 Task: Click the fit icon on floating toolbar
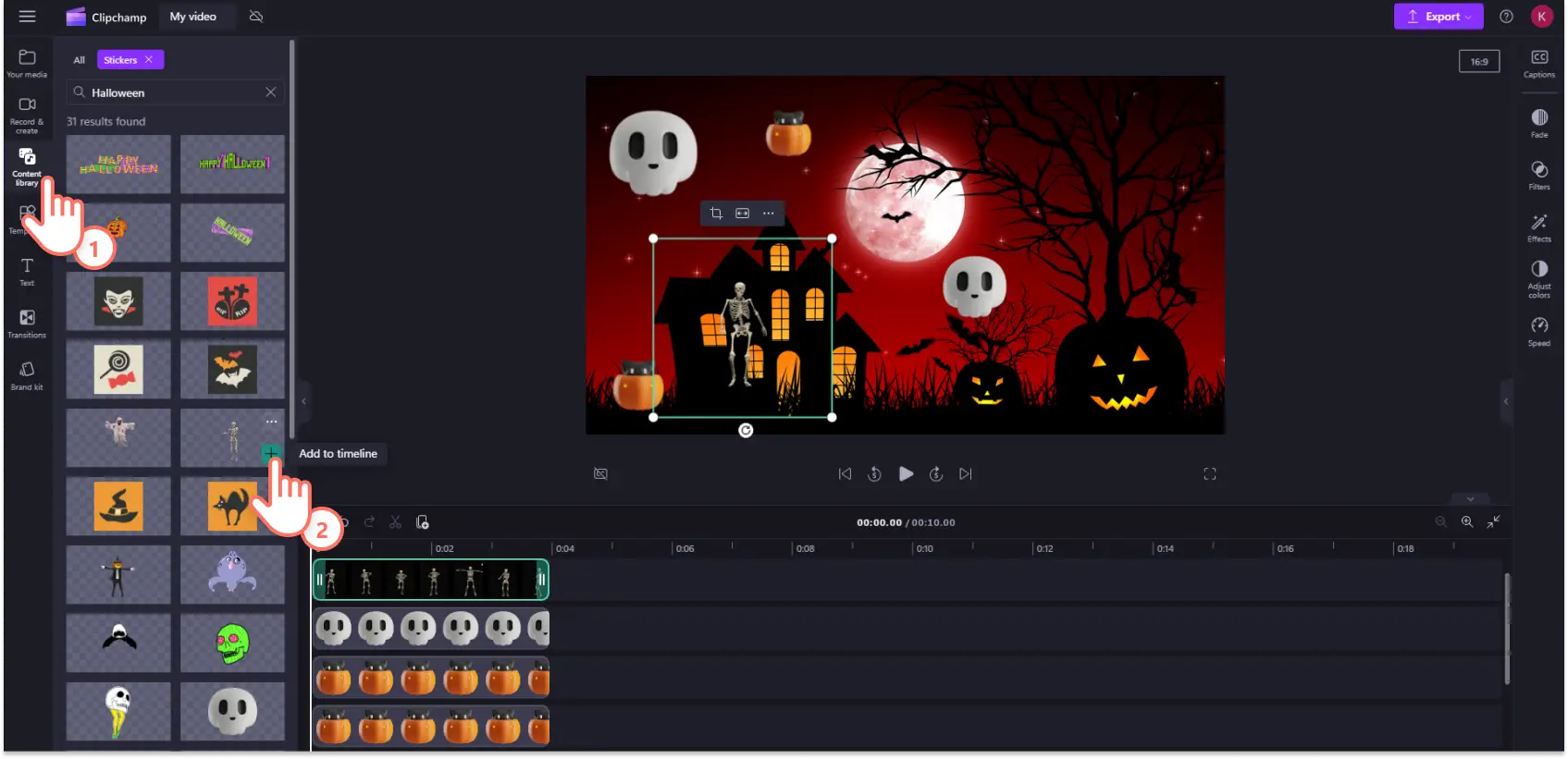742,214
